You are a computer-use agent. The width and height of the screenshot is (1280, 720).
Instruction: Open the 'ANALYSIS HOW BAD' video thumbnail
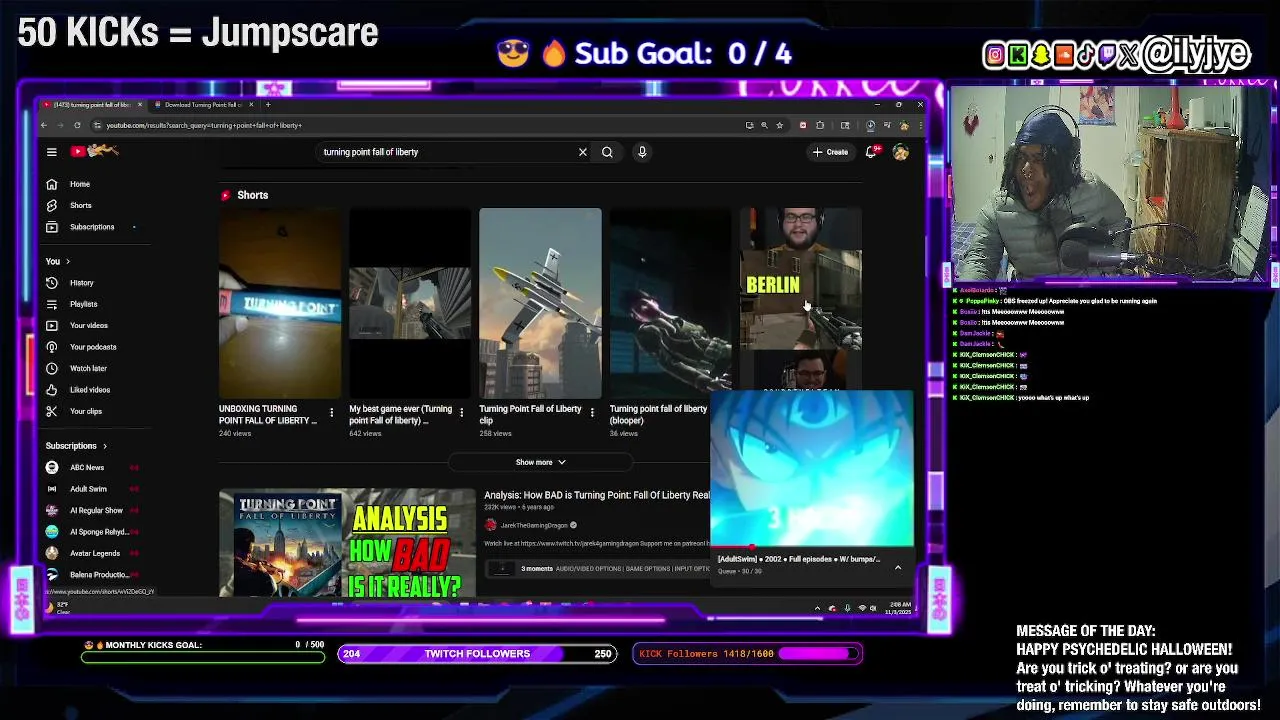pos(347,543)
